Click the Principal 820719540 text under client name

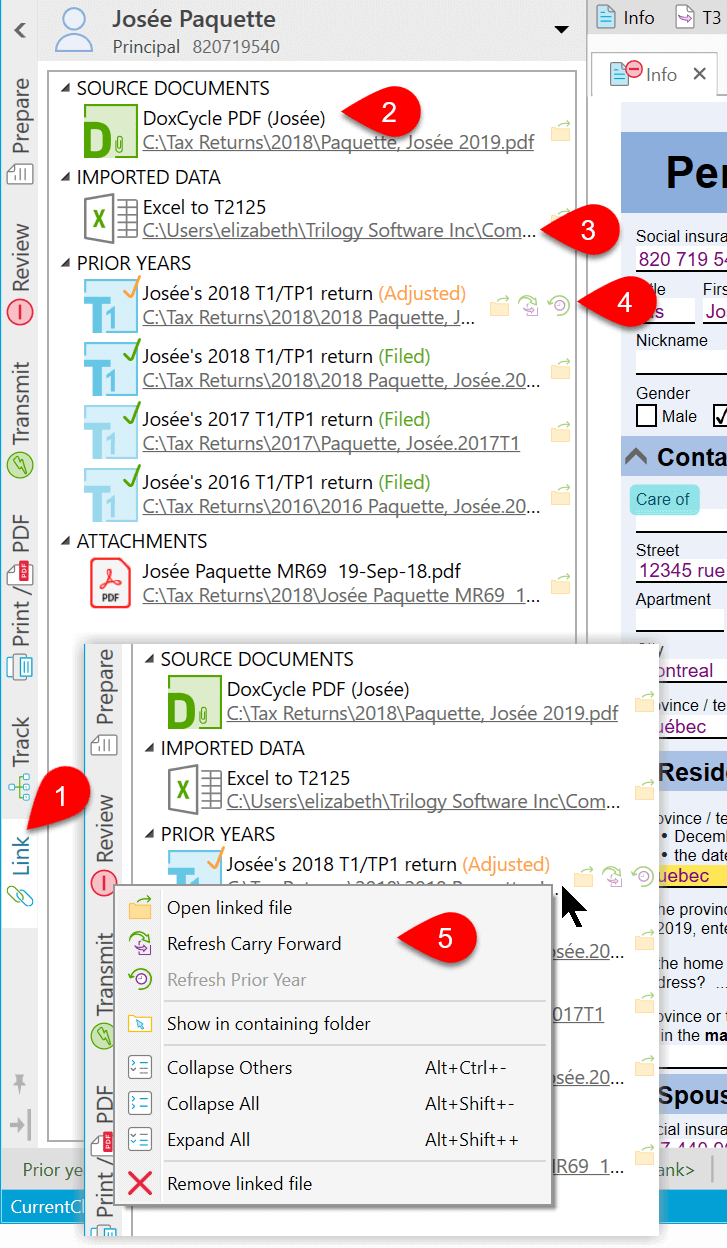coord(196,47)
